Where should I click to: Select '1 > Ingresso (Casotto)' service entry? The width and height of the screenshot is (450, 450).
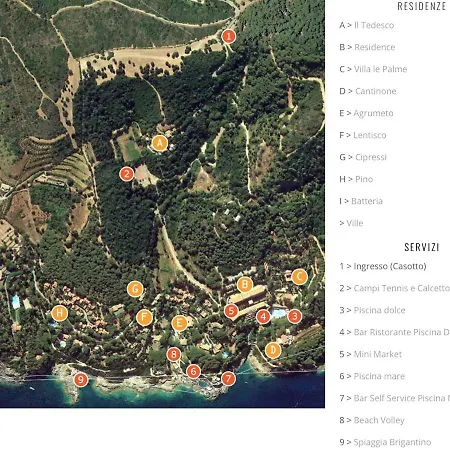coord(383,266)
